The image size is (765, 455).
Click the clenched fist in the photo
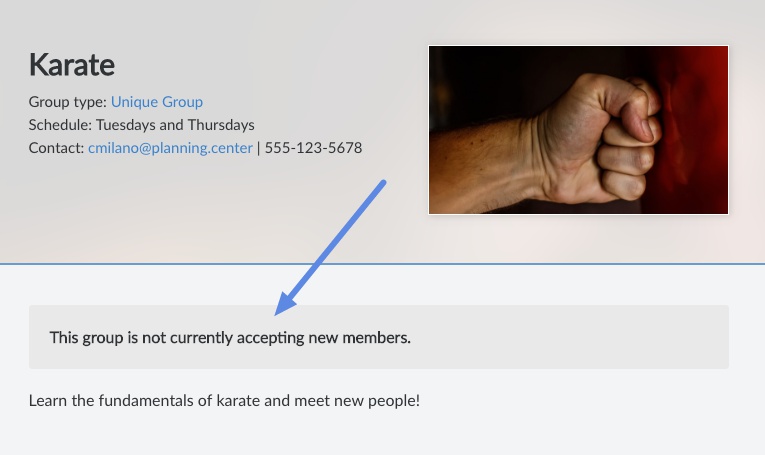coord(603,137)
